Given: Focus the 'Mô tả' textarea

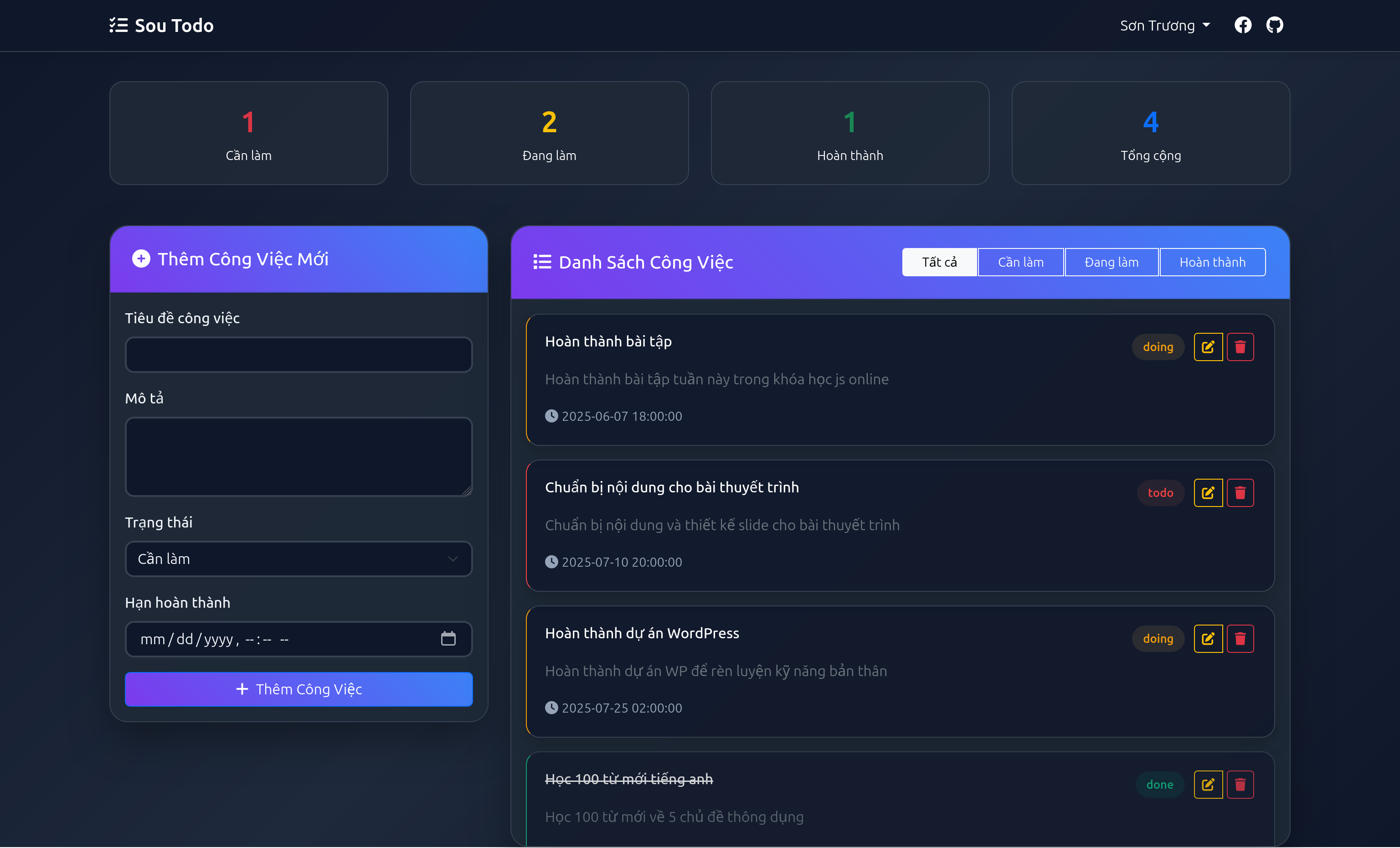Looking at the screenshot, I should pyautogui.click(x=299, y=457).
